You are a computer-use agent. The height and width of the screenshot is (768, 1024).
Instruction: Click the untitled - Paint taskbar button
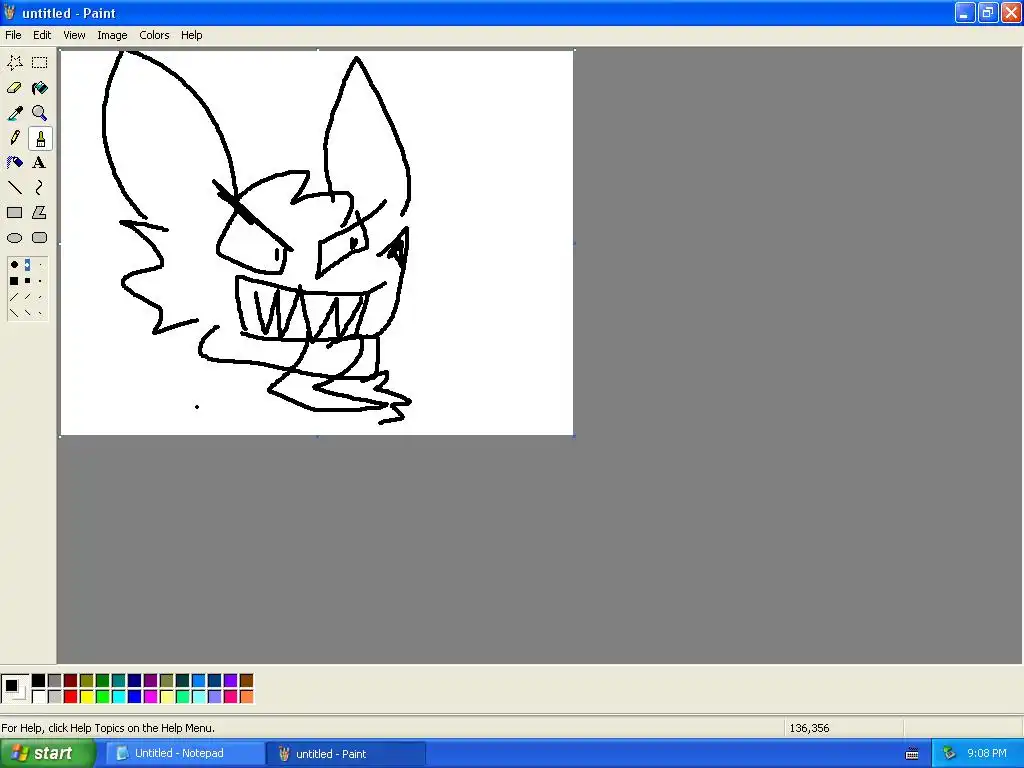346,754
